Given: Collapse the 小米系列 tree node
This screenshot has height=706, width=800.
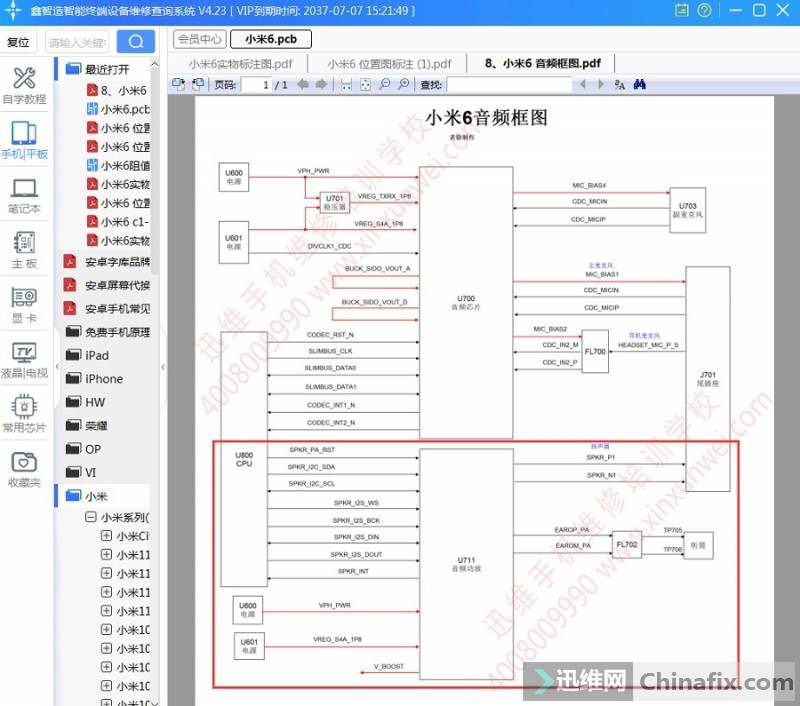Looking at the screenshot, I should 91,518.
